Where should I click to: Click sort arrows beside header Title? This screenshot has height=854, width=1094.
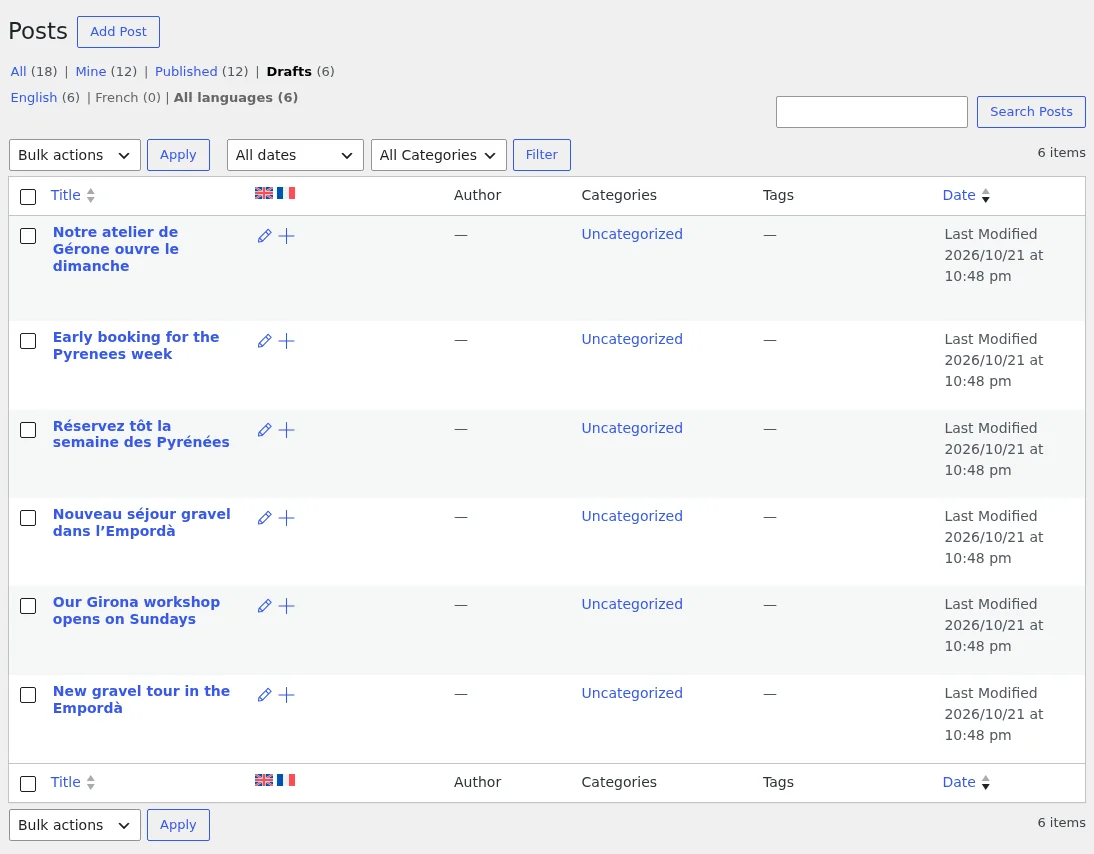91,195
